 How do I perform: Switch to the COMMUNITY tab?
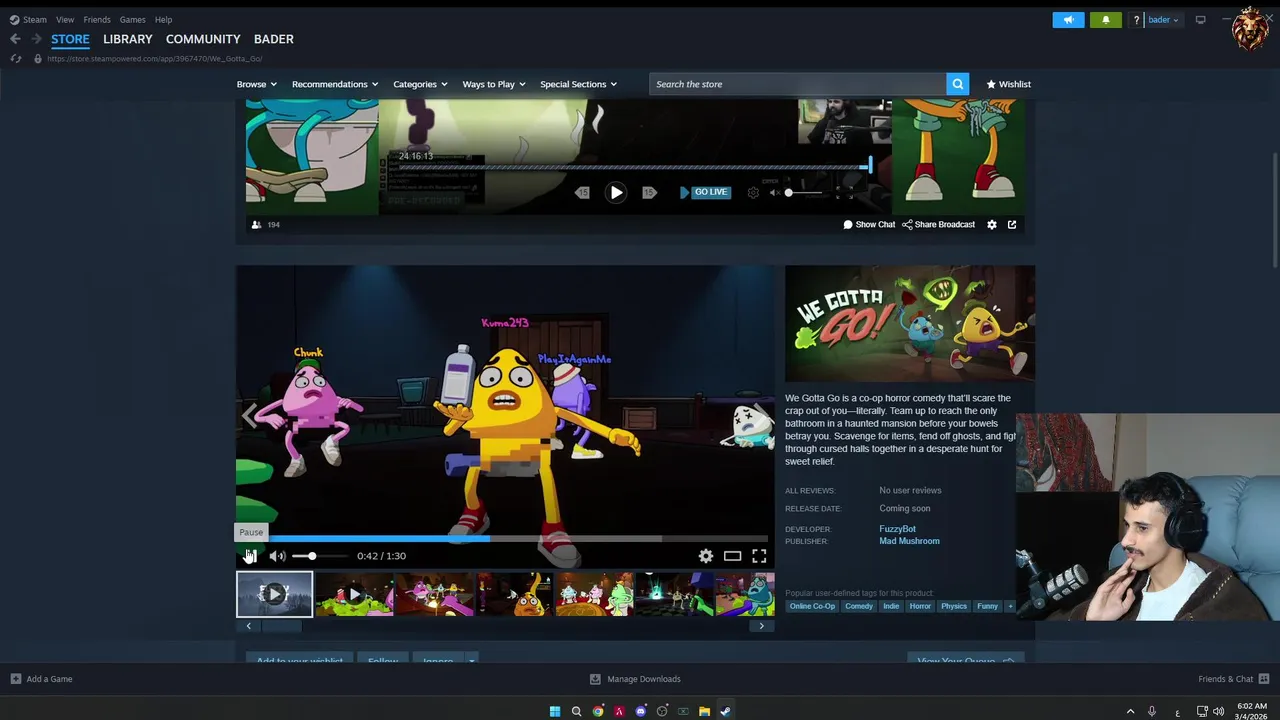[x=203, y=39]
